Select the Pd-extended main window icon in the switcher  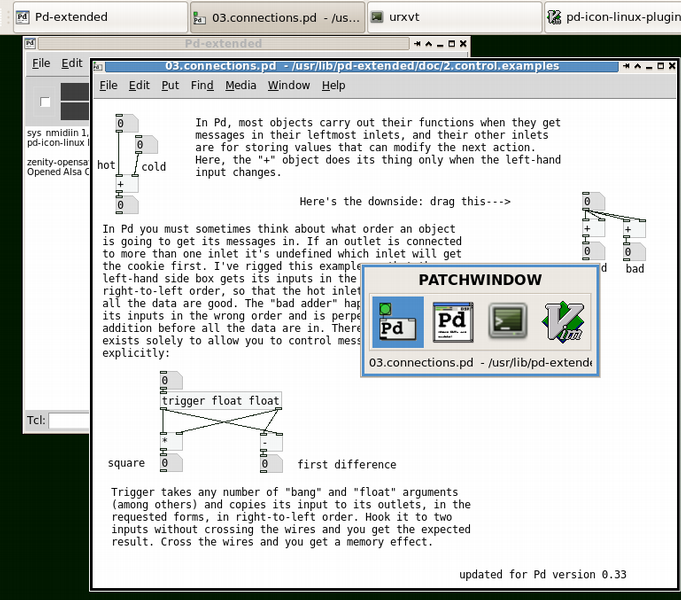click(x=453, y=322)
